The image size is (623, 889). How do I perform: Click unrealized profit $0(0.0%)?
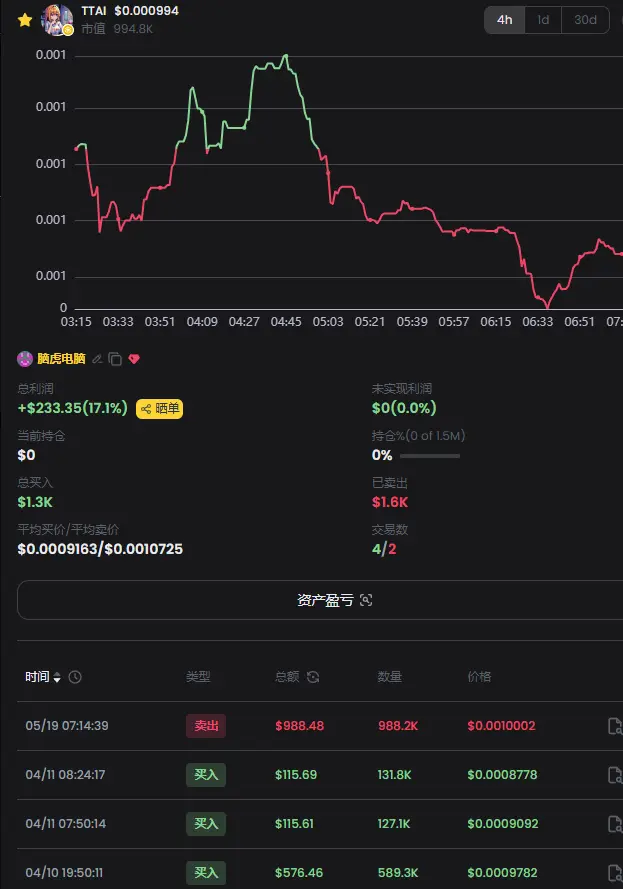404,408
